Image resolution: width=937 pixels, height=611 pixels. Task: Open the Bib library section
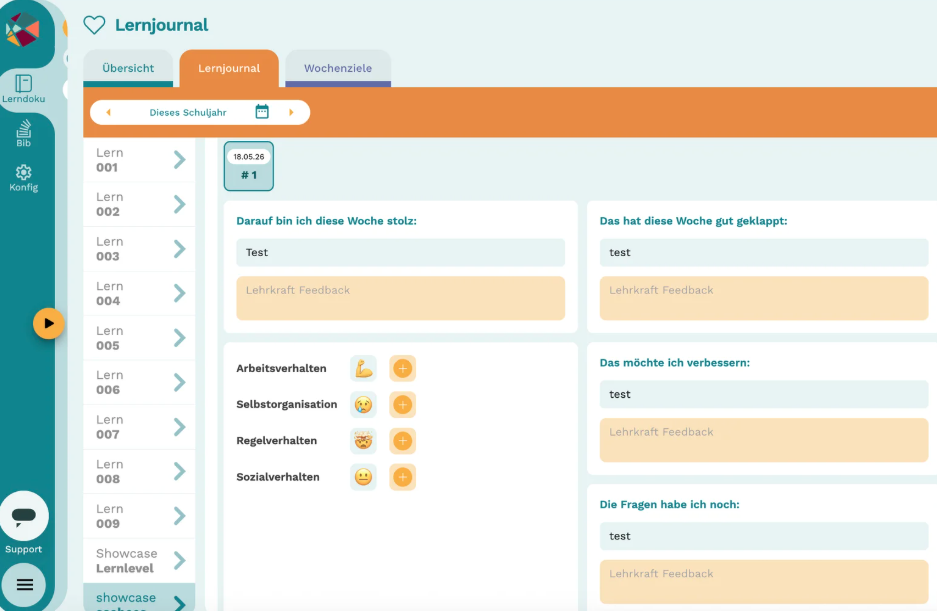pos(23,133)
